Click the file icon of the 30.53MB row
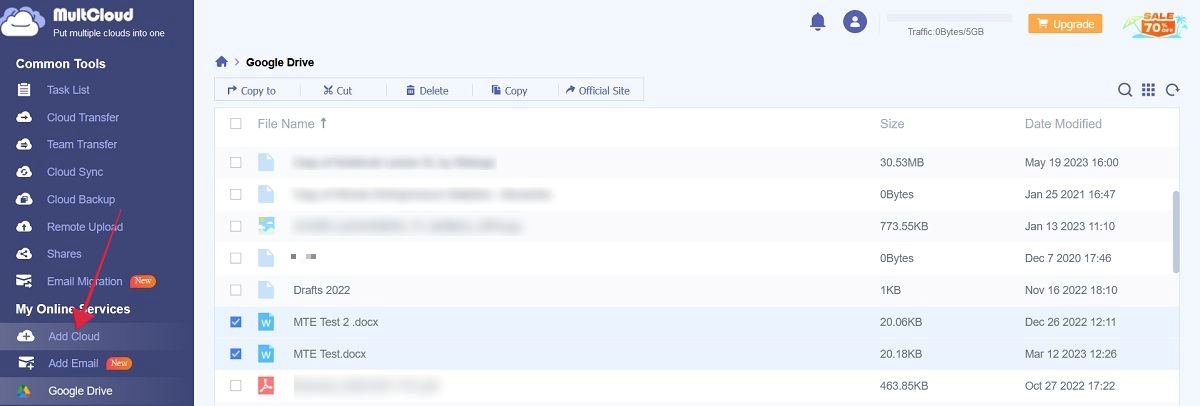 tap(266, 162)
